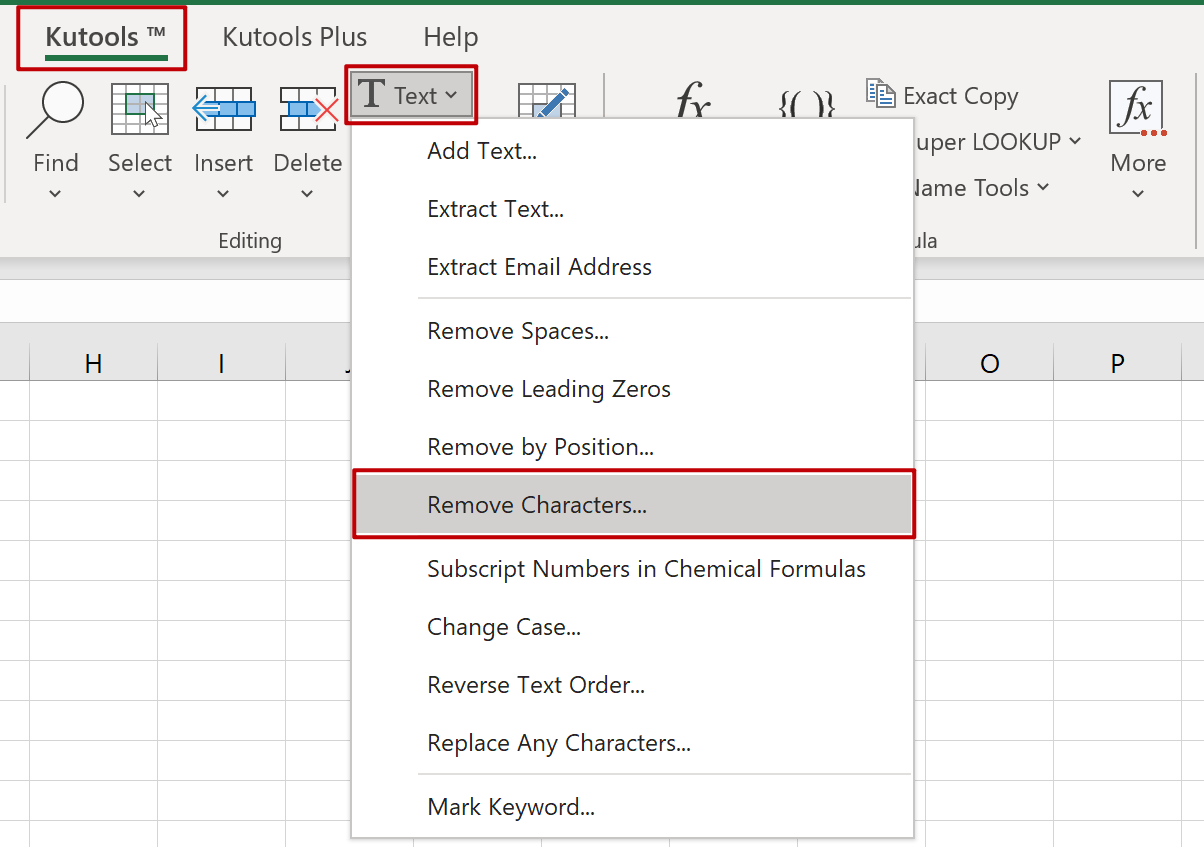Image resolution: width=1204 pixels, height=847 pixels.
Task: Click Extract Email Address in the menu
Action: [539, 266]
